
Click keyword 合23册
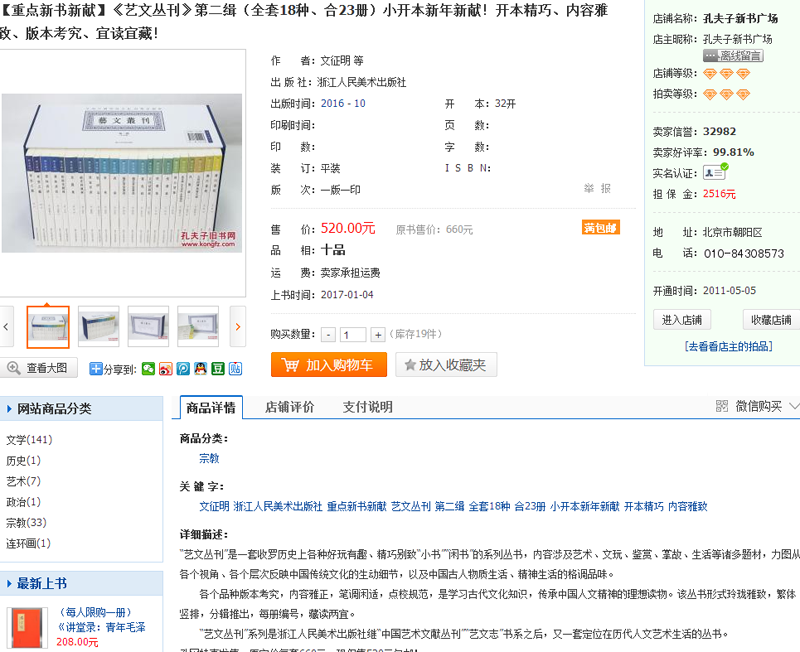click(530, 506)
